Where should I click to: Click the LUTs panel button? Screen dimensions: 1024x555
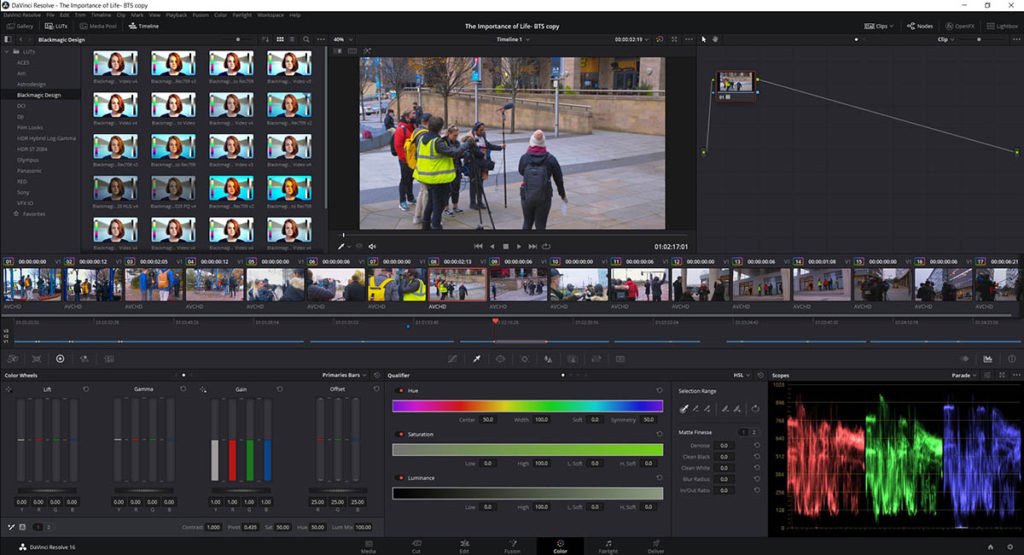pos(58,26)
